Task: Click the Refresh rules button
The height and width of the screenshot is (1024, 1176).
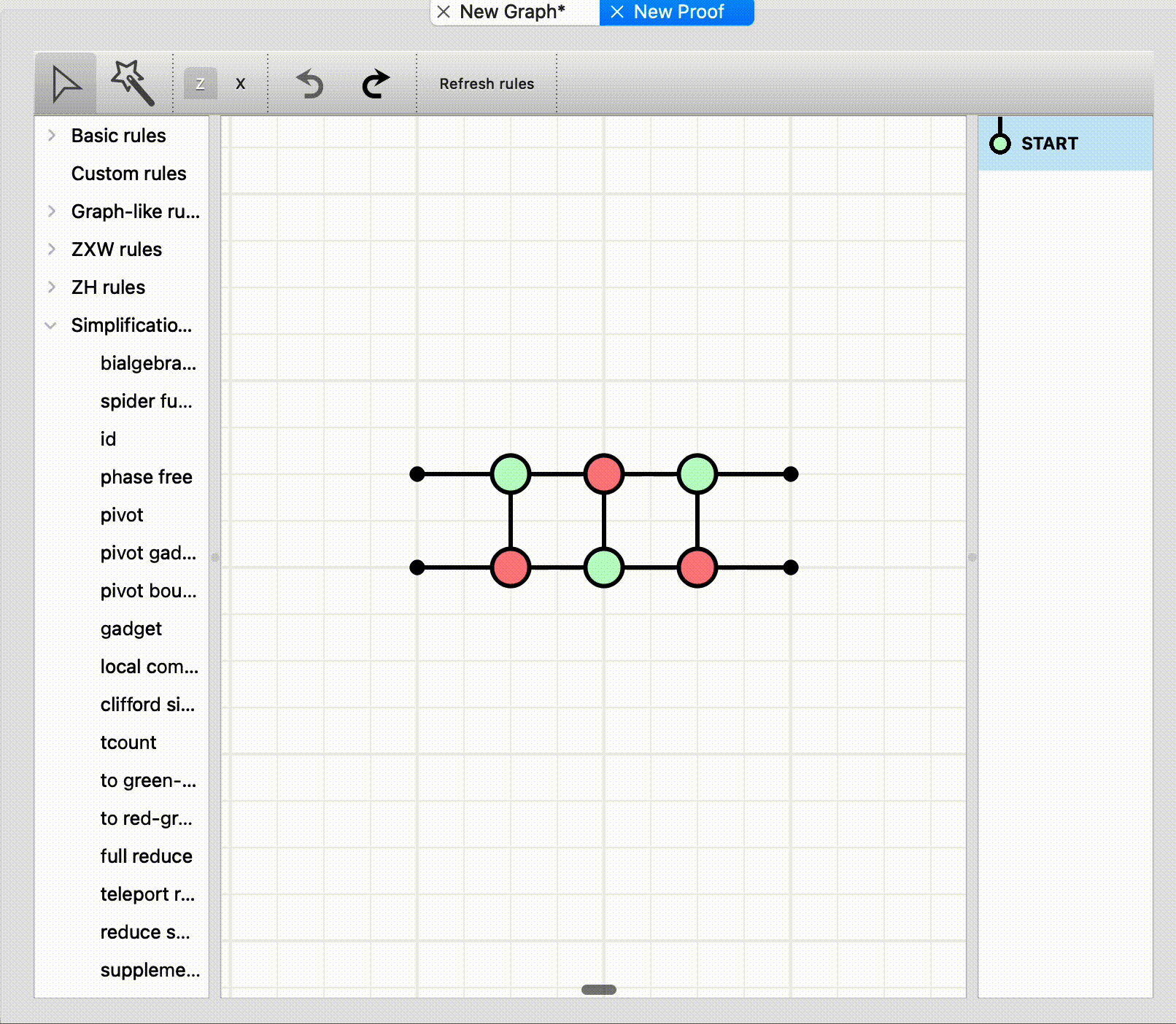Action: 487,84
